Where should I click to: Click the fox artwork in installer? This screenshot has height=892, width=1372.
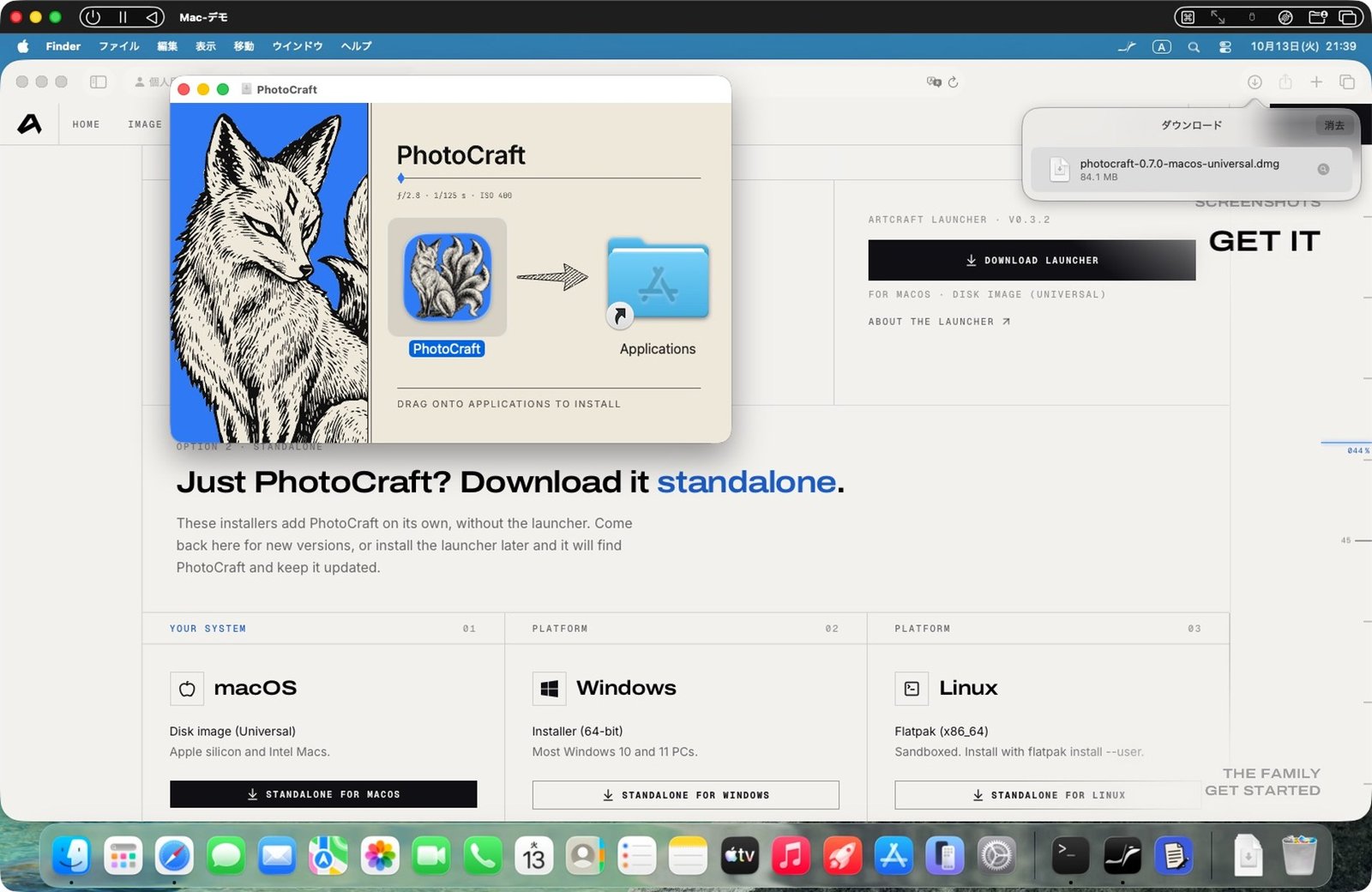pos(270,273)
